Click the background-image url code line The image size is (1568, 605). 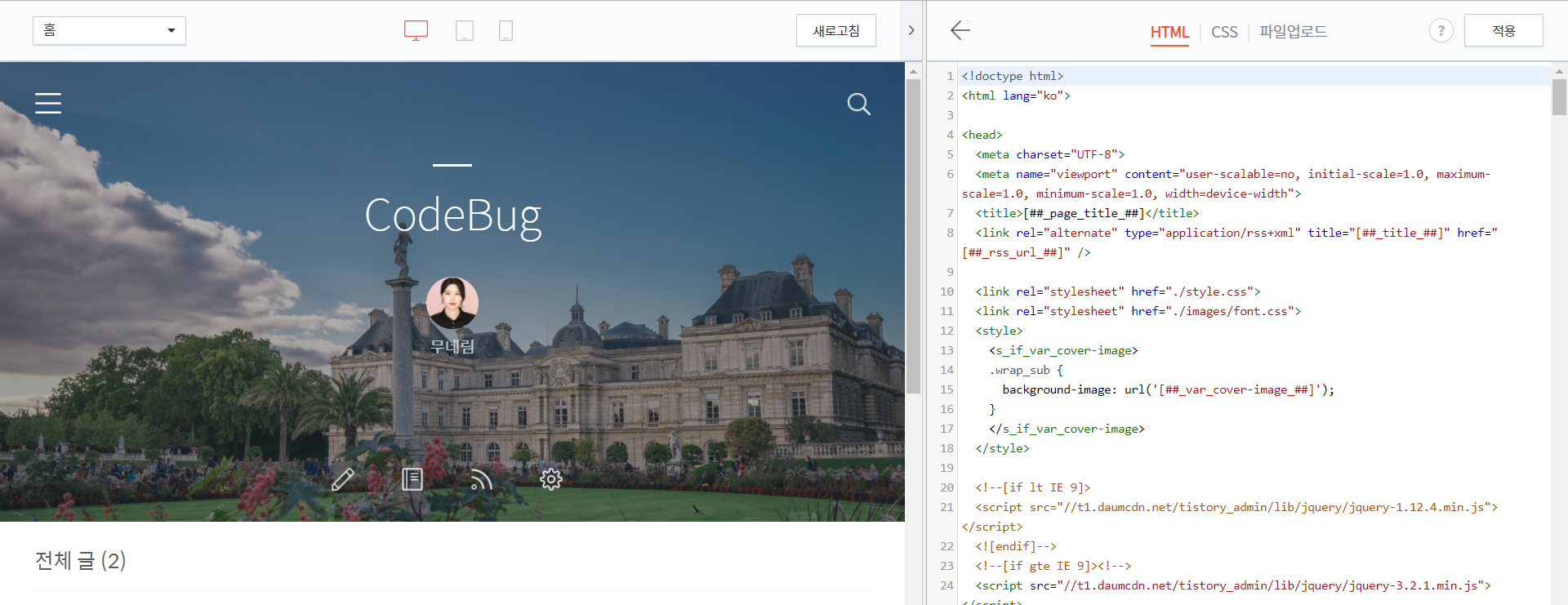pyautogui.click(x=1169, y=389)
